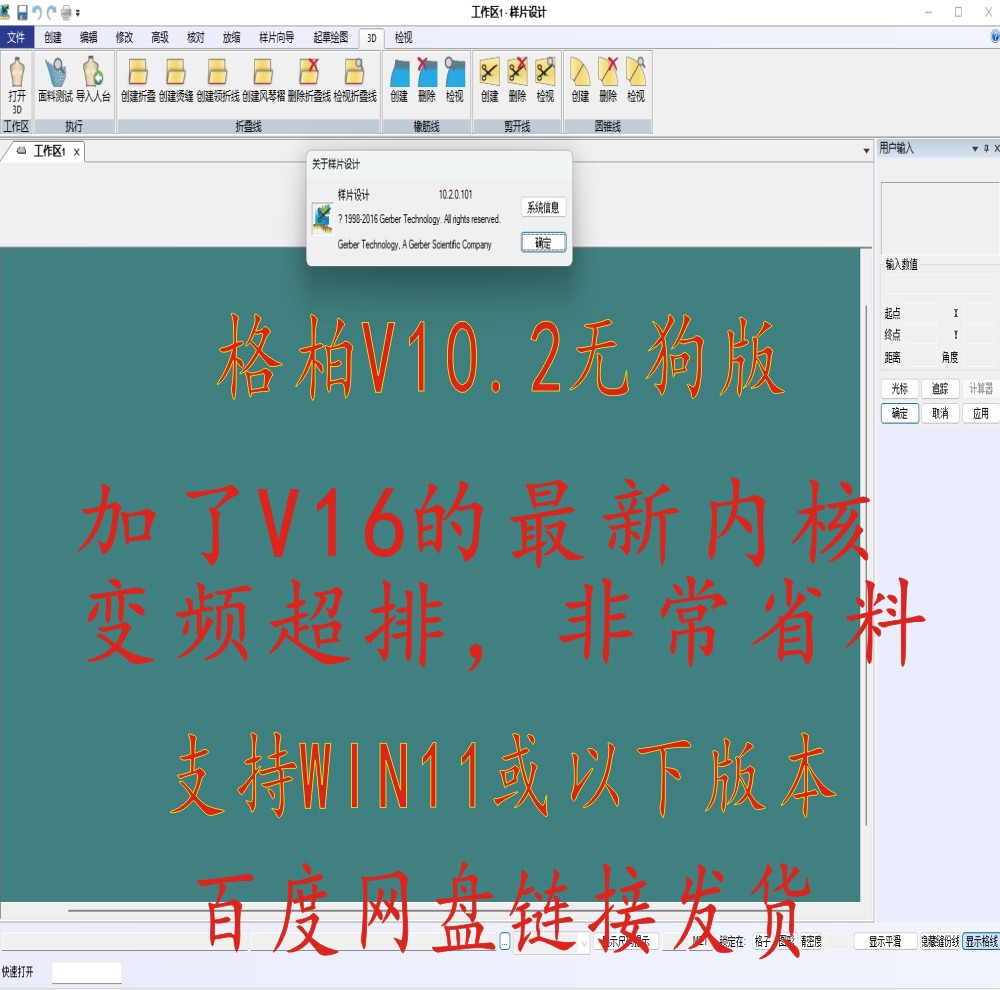1000x990 pixels.
Task: Click 删除 in the 圆锥线 group
Action: point(608,80)
